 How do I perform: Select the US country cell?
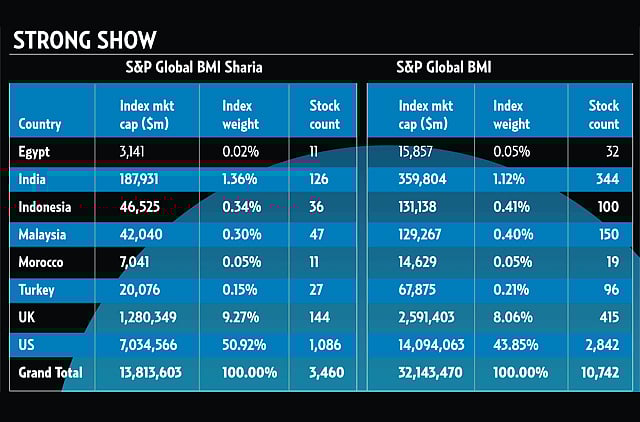27,344
